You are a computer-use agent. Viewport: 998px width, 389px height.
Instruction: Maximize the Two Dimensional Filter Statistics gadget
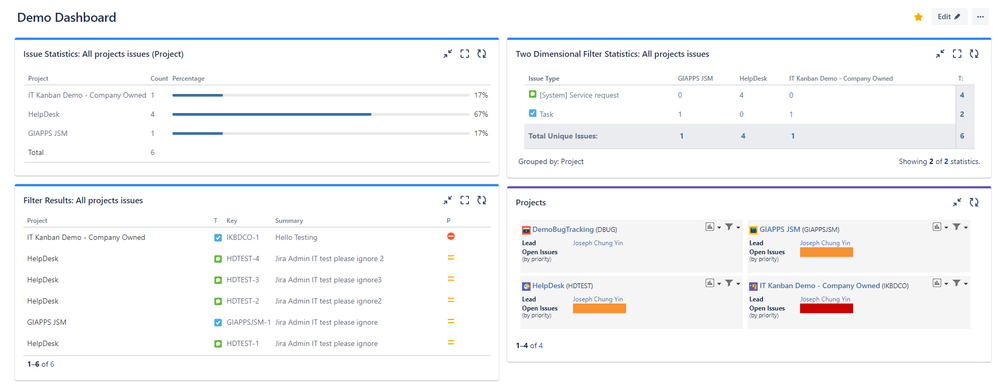click(x=957, y=54)
